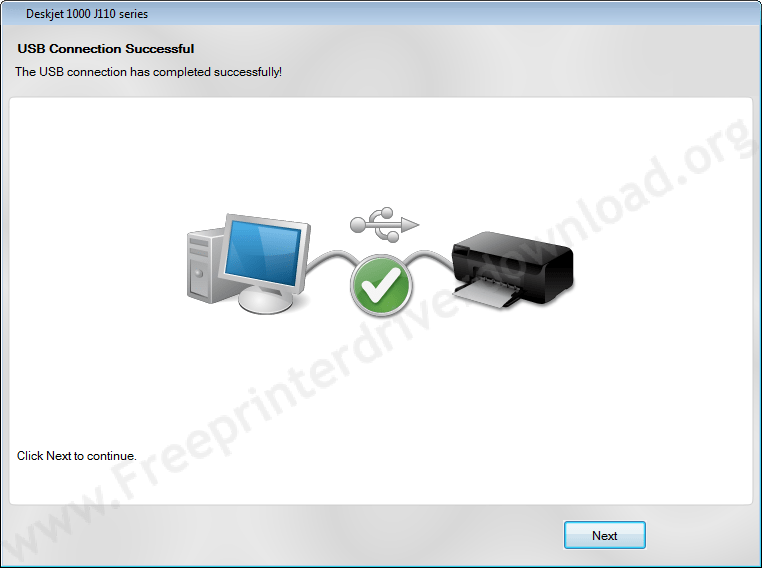762x568 pixels.
Task: Click the monitor's round stand base
Action: (266, 301)
